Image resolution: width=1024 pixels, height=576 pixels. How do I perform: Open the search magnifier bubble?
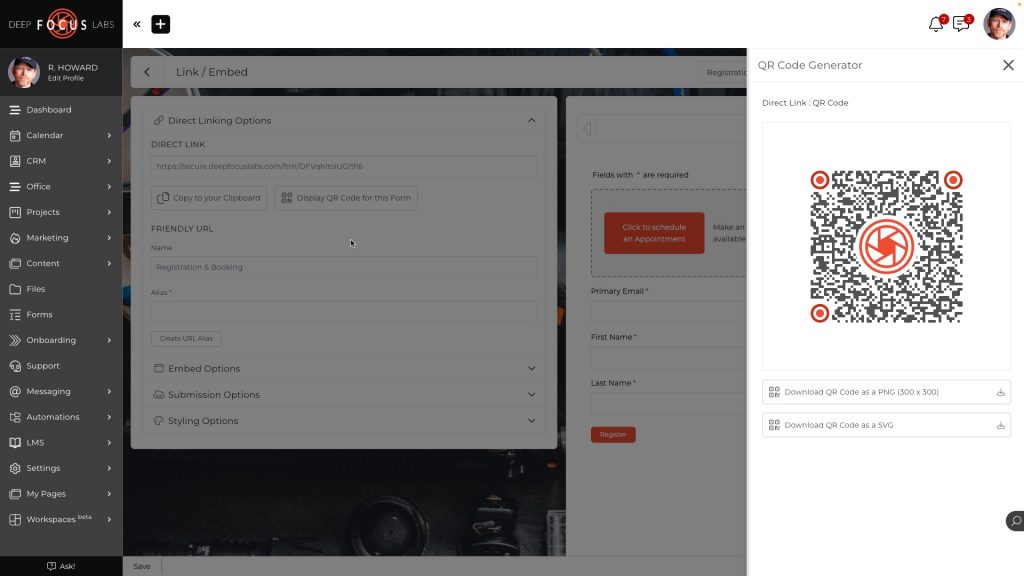(x=1014, y=521)
